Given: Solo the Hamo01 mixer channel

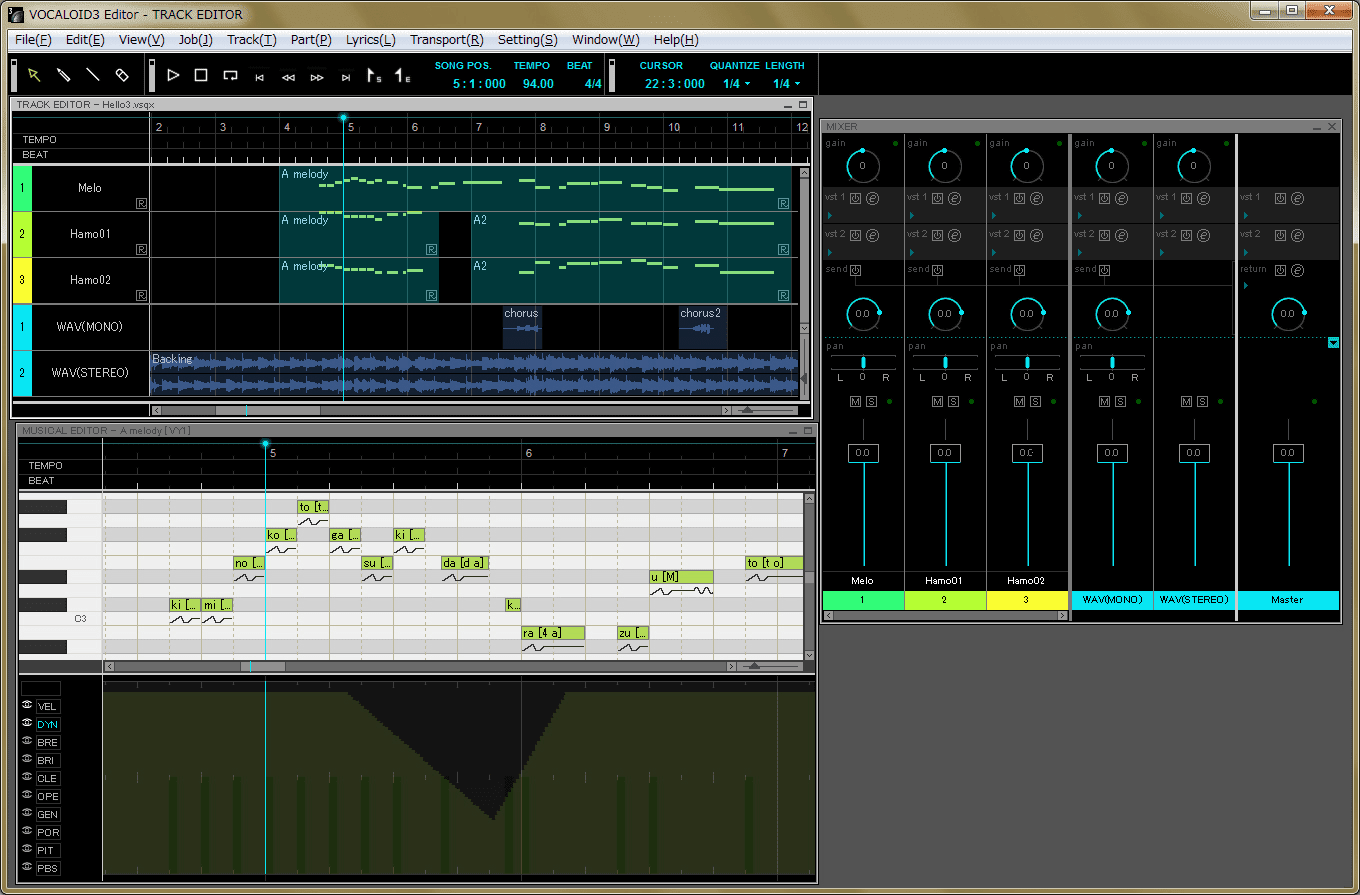Looking at the screenshot, I should (x=953, y=402).
